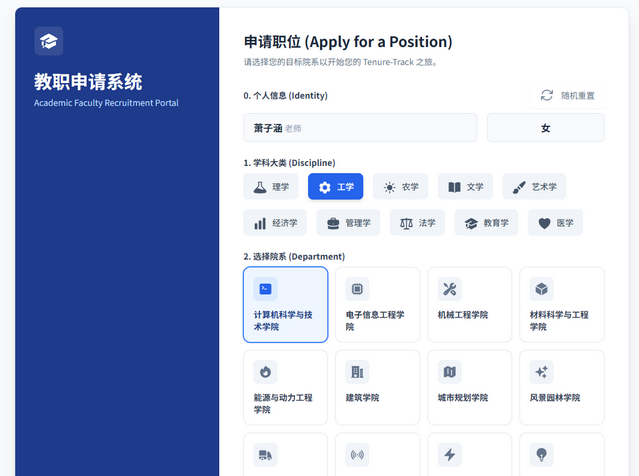Select the 能源与动力工程学院 department card
This screenshot has width=639, height=476.
tap(286, 387)
